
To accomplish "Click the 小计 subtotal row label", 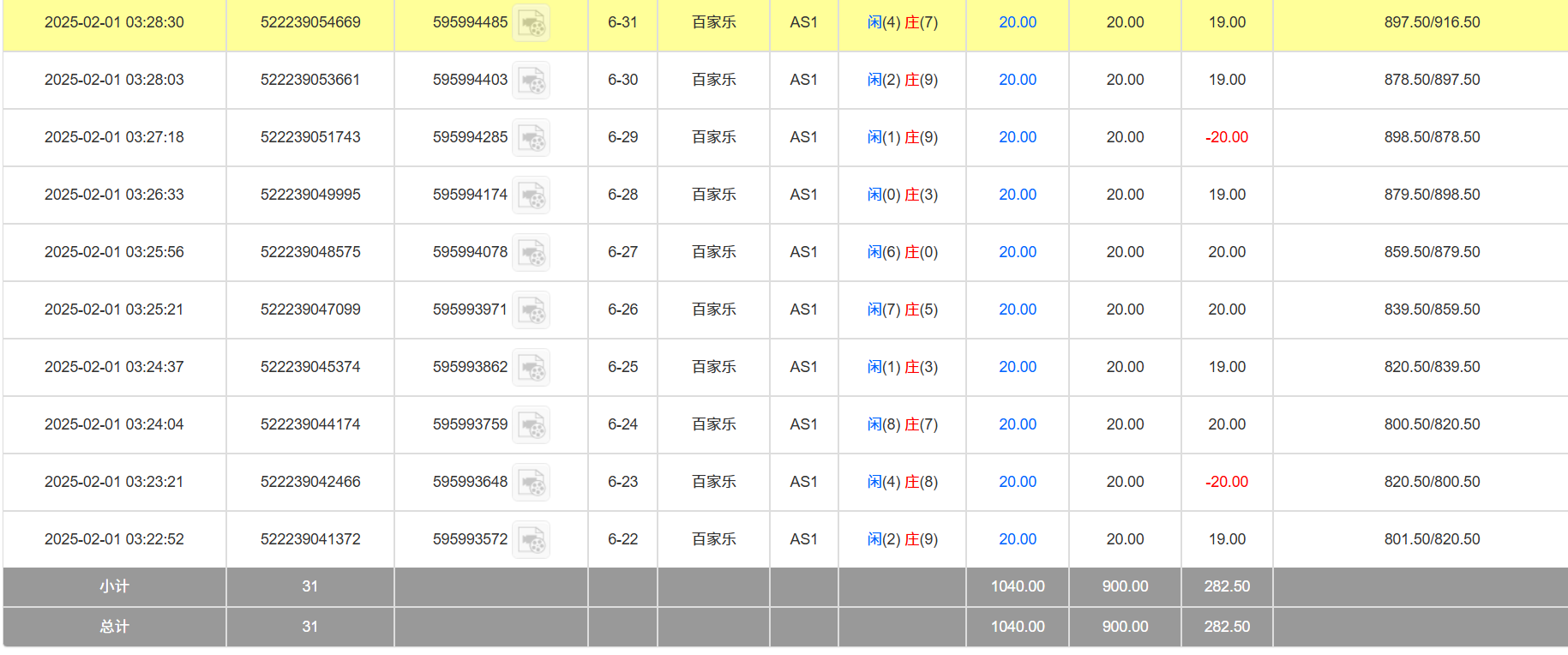I will coord(114,586).
